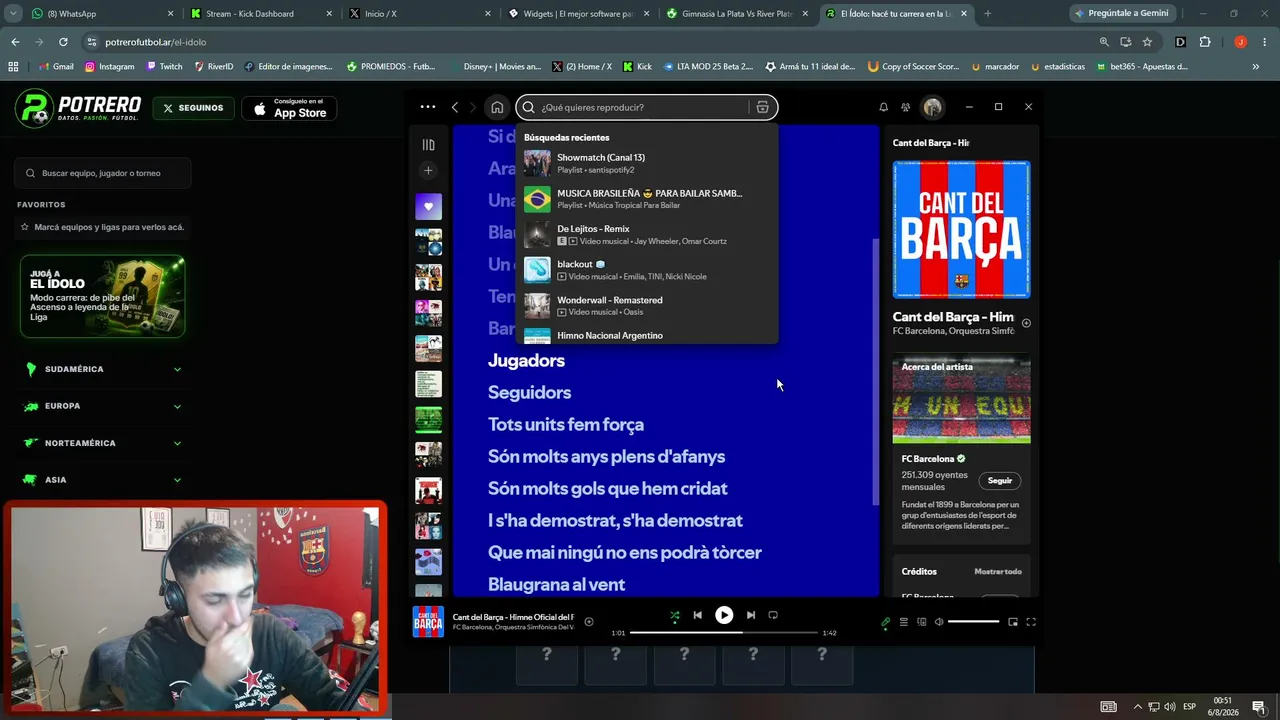
Task: Open Spotify friend activity icon
Action: tap(906, 107)
